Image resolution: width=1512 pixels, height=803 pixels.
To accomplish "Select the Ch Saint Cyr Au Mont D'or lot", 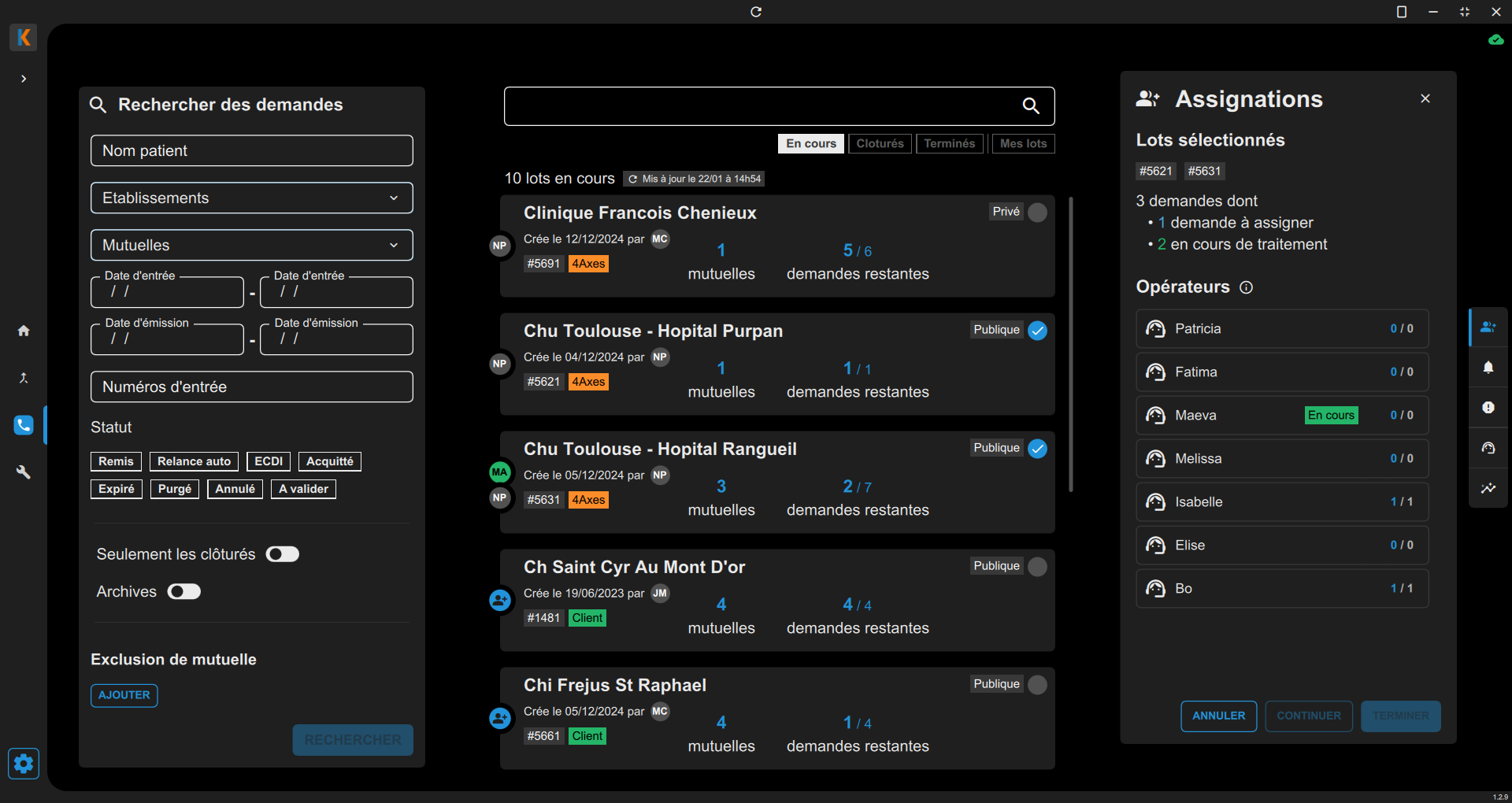I will (x=1038, y=567).
